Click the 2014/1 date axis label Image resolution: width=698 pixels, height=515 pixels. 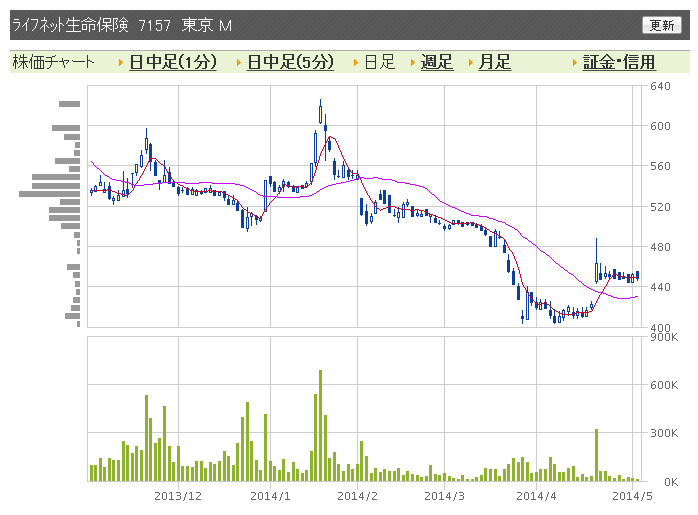270,496
